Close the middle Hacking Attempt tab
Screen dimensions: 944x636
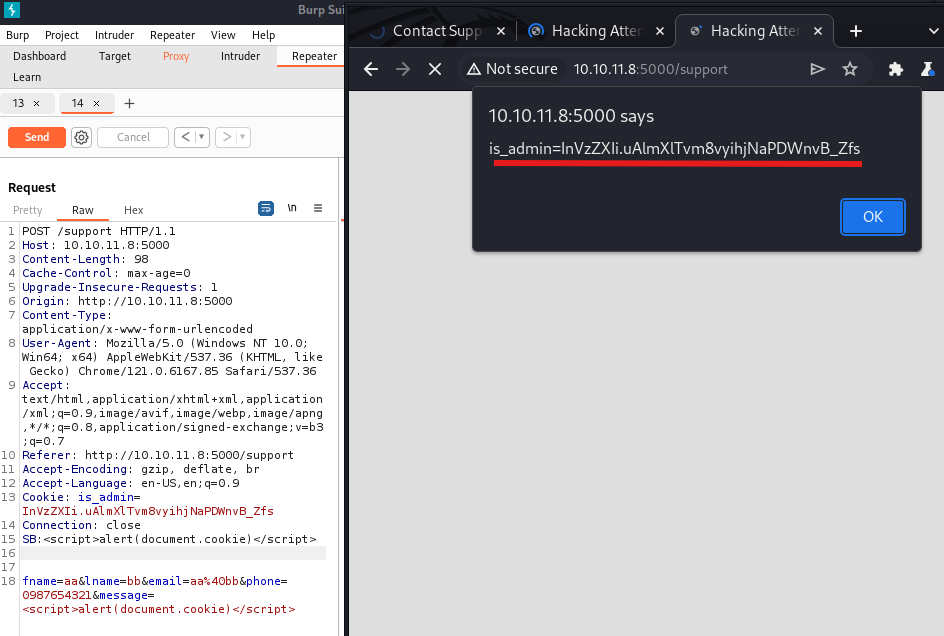tap(660, 31)
